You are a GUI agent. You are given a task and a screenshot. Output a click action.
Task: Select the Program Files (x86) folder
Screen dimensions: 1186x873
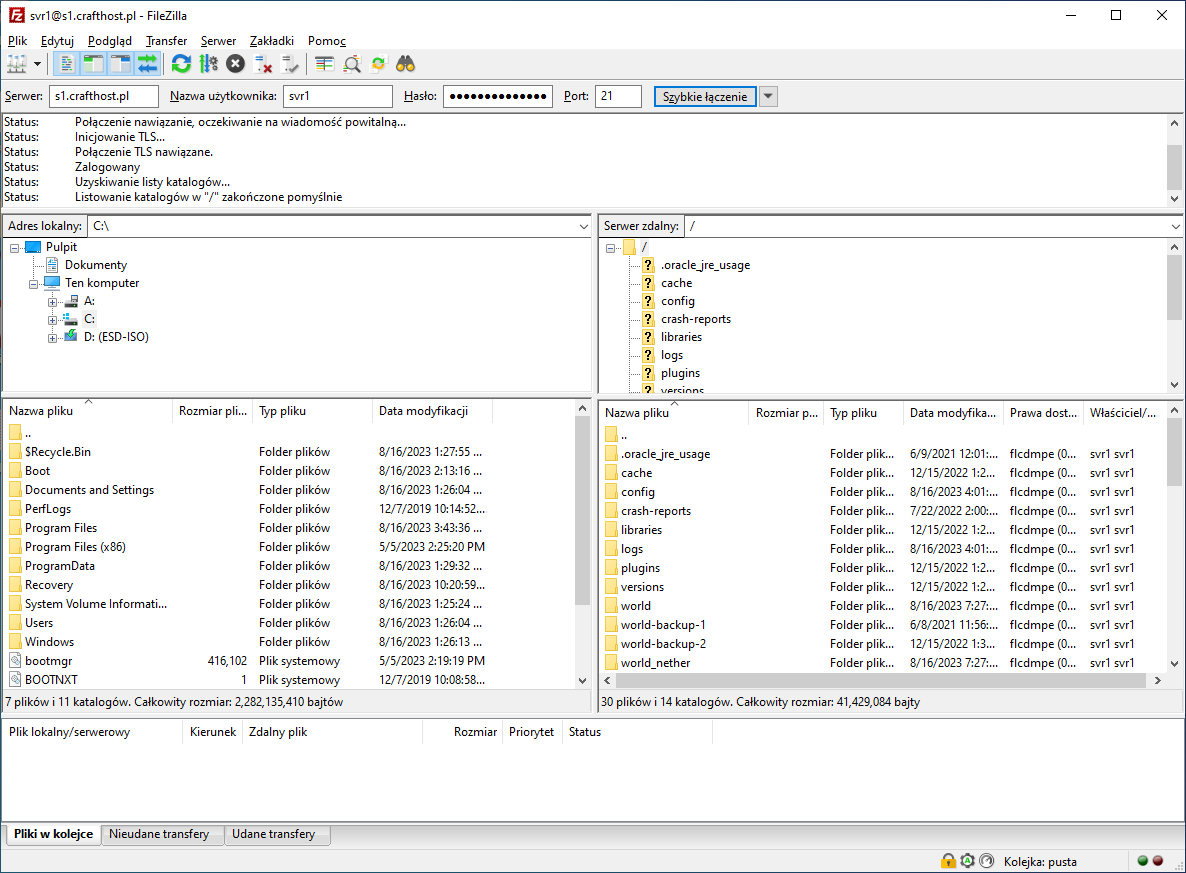click(75, 546)
